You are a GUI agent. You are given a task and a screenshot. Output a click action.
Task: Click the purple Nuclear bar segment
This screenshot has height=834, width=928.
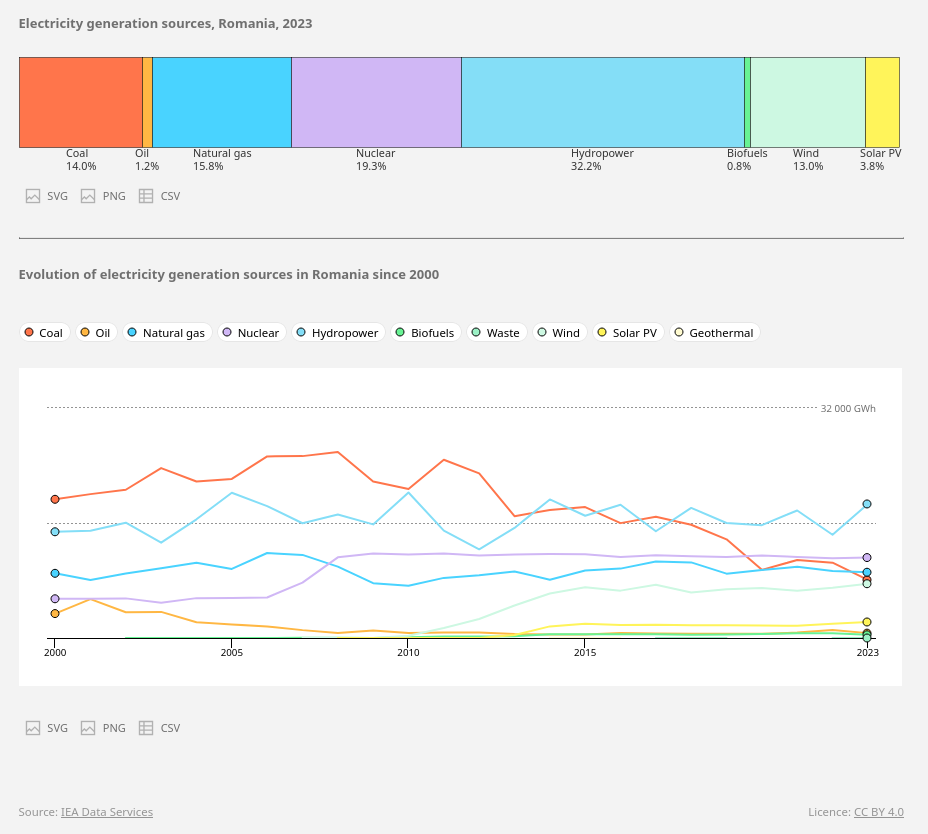coord(376,102)
